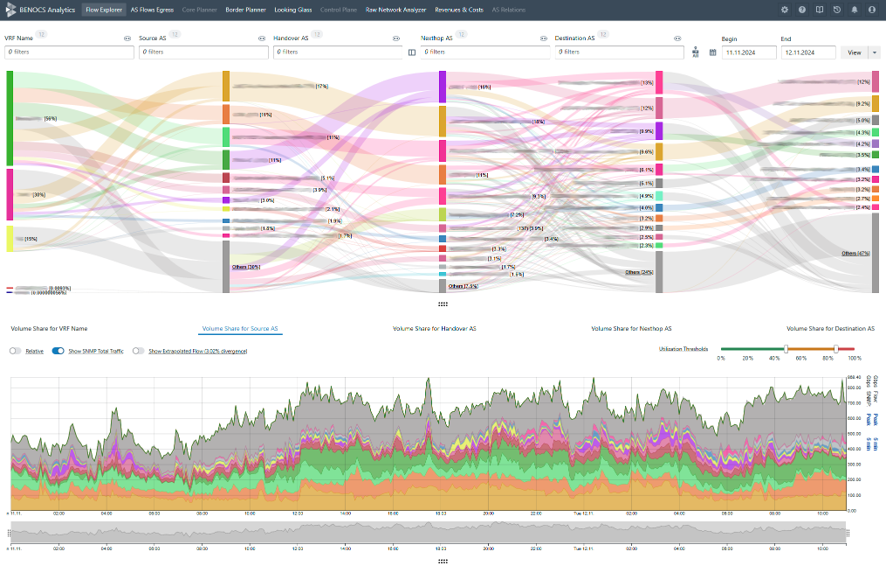Click the swap icon next to VRF Name
The width and height of the screenshot is (886, 565).
(x=127, y=38)
